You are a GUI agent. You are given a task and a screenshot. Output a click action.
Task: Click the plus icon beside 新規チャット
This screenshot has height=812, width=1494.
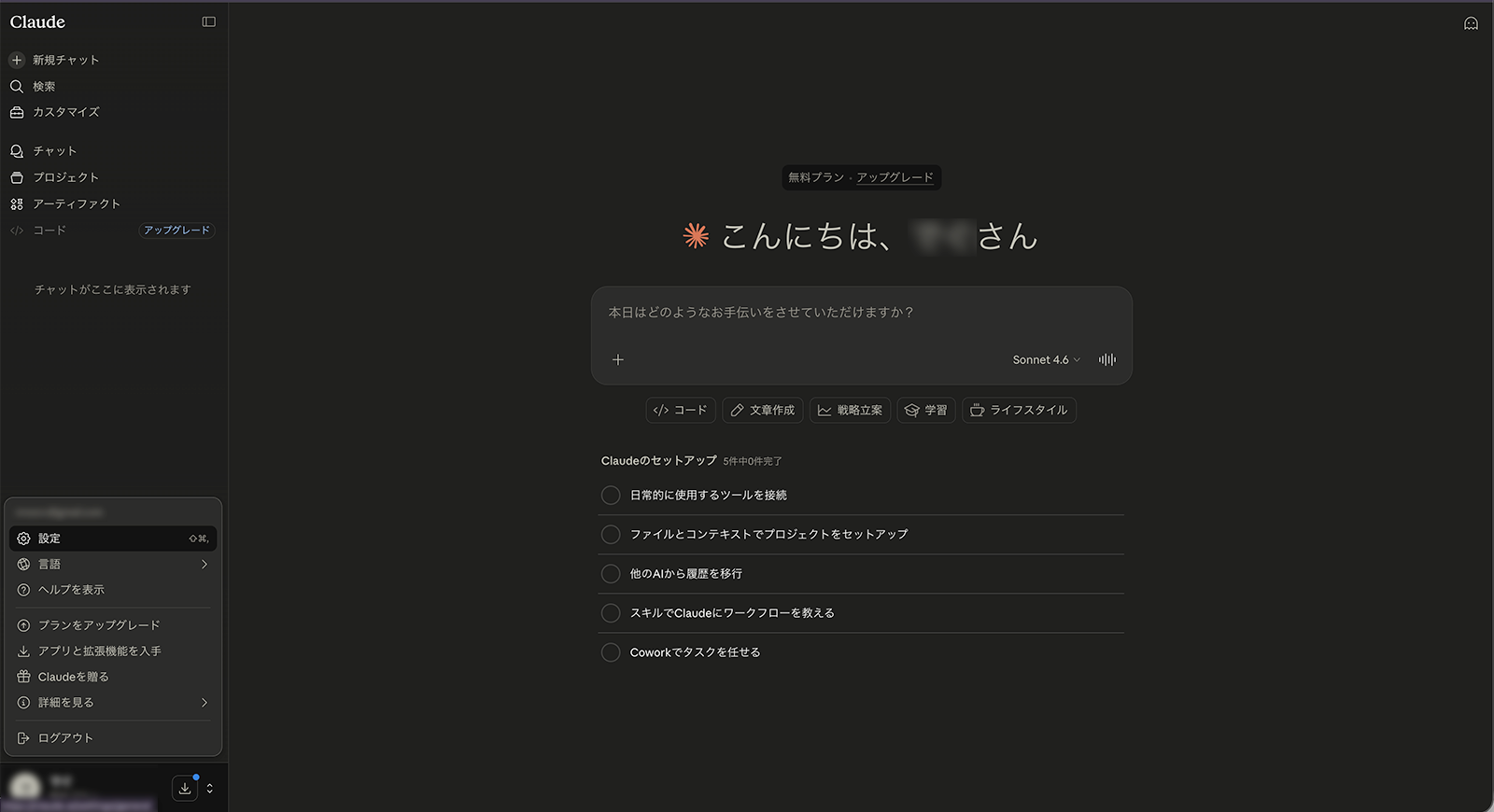tap(17, 60)
